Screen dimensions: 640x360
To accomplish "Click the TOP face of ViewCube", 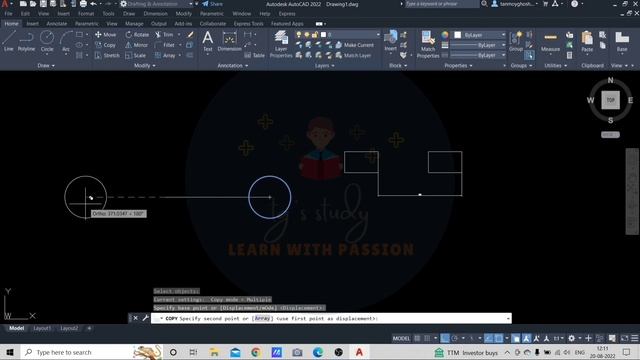I will click(x=610, y=100).
